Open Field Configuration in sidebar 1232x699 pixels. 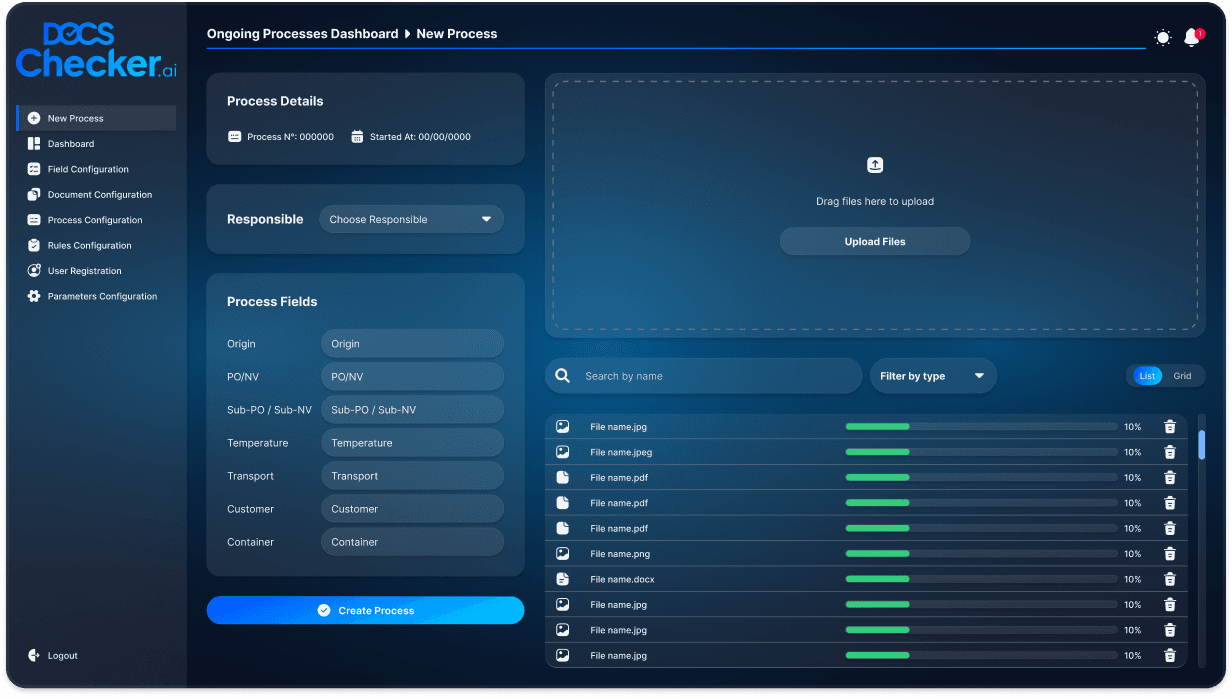pyautogui.click(x=88, y=169)
